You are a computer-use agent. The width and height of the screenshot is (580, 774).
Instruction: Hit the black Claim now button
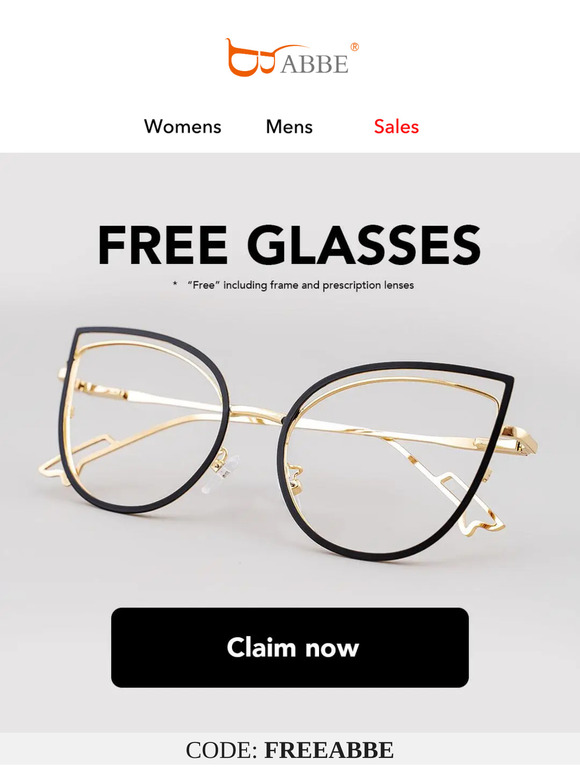click(290, 648)
